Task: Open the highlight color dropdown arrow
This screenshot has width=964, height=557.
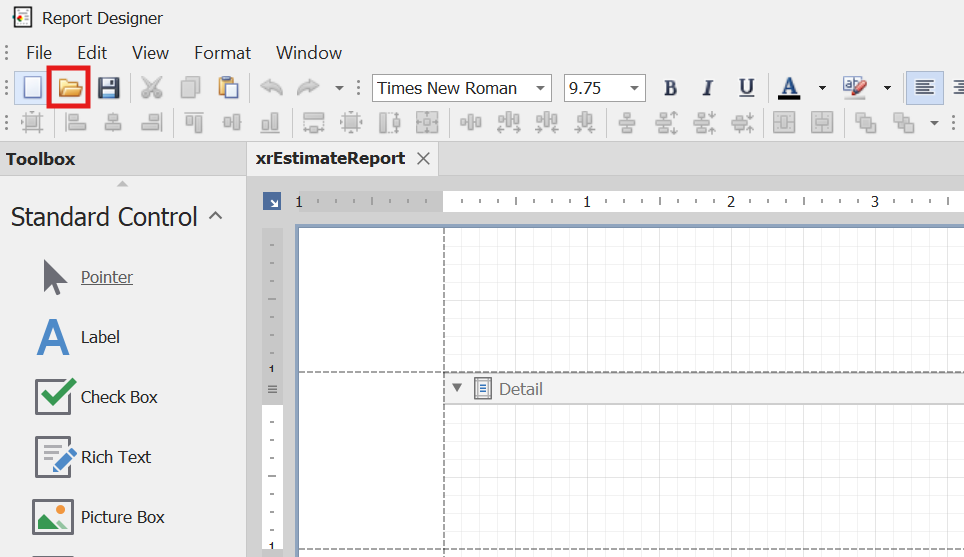Action: point(887,88)
